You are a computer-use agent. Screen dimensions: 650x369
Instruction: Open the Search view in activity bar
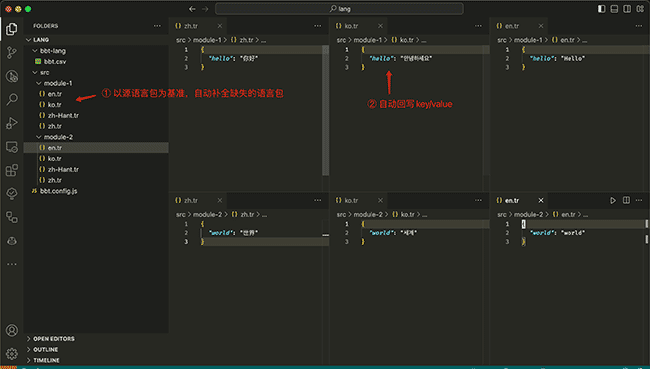coord(12,99)
